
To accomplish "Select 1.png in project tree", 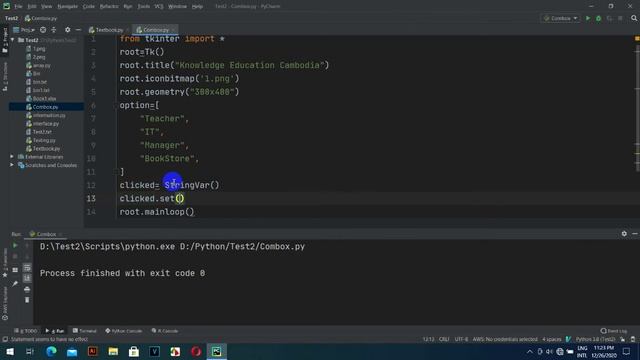I will [x=39, y=49].
